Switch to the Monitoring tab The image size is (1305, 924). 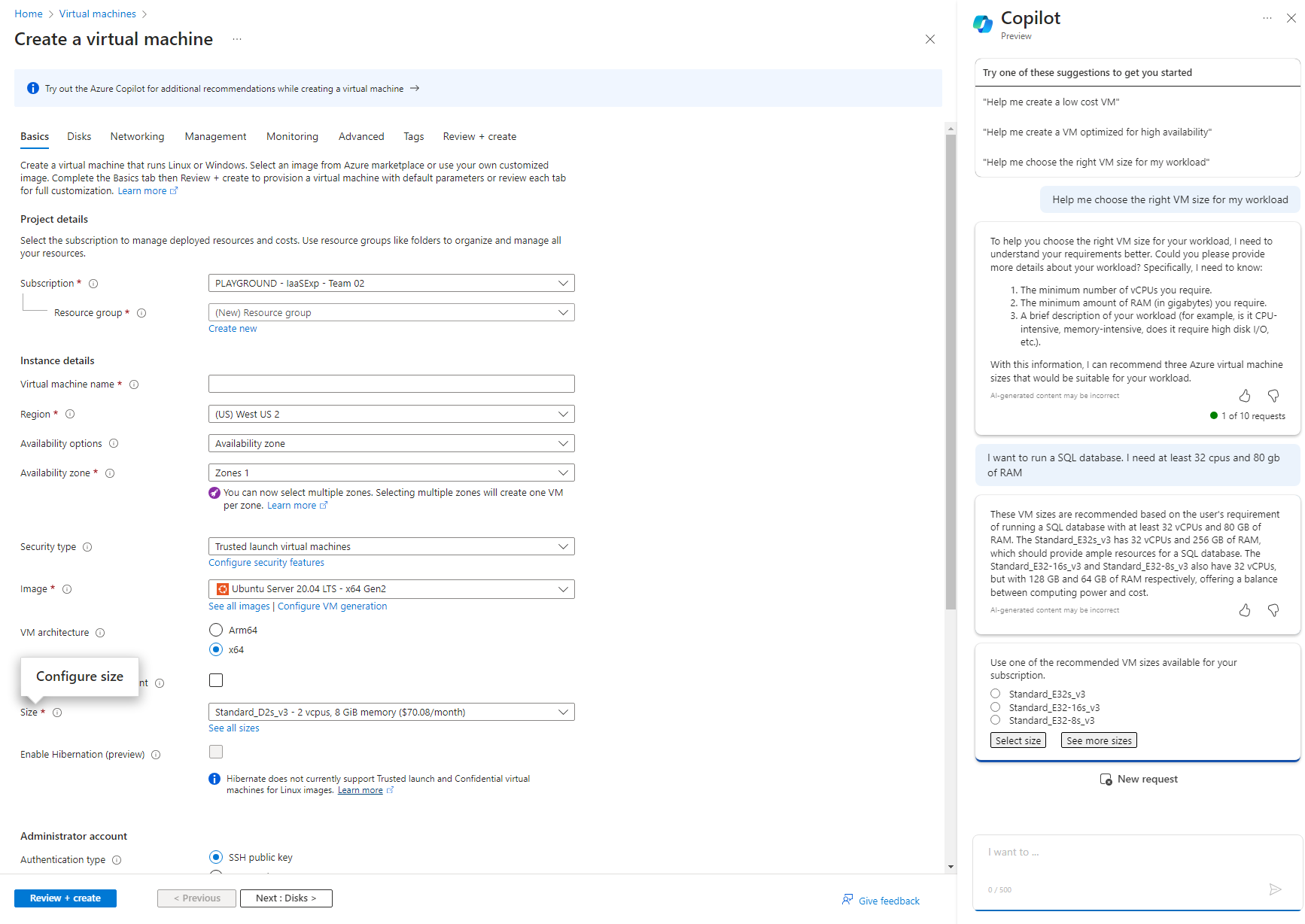click(x=292, y=136)
